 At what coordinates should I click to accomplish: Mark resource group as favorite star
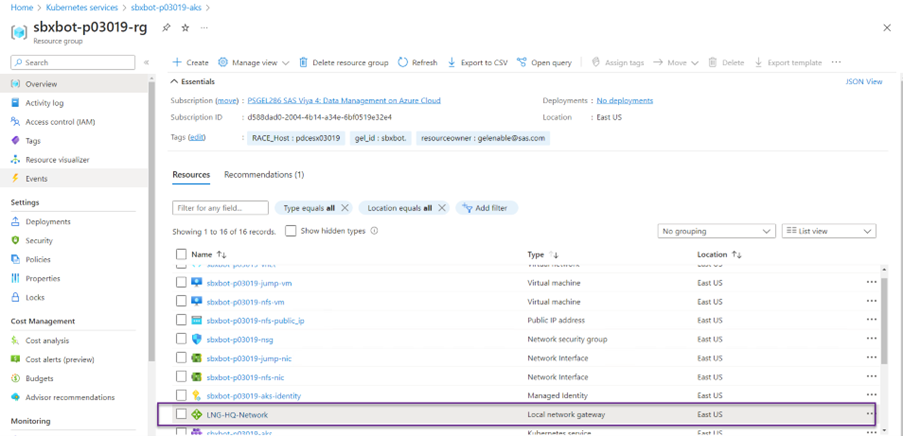pyautogui.click(x=185, y=28)
